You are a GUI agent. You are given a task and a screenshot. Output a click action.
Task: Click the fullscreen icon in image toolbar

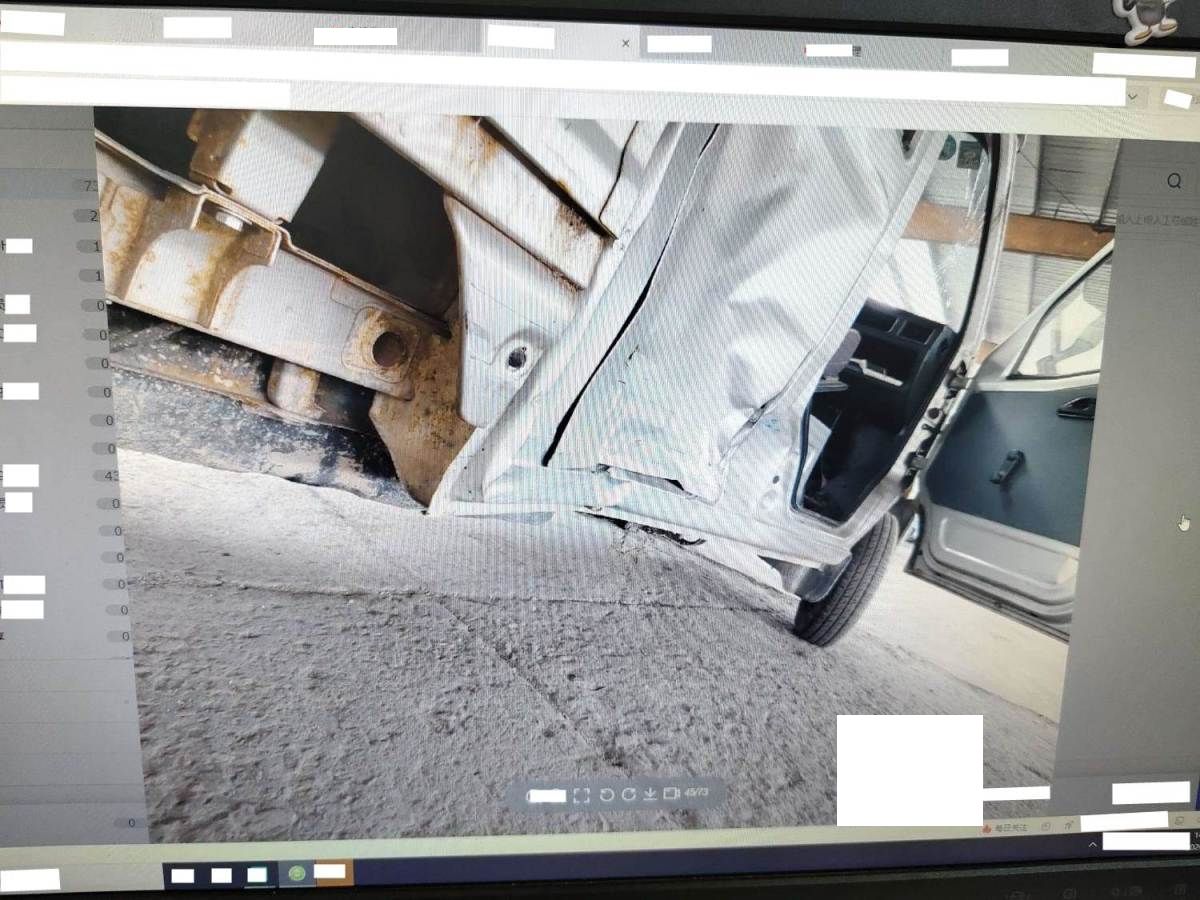[581, 795]
